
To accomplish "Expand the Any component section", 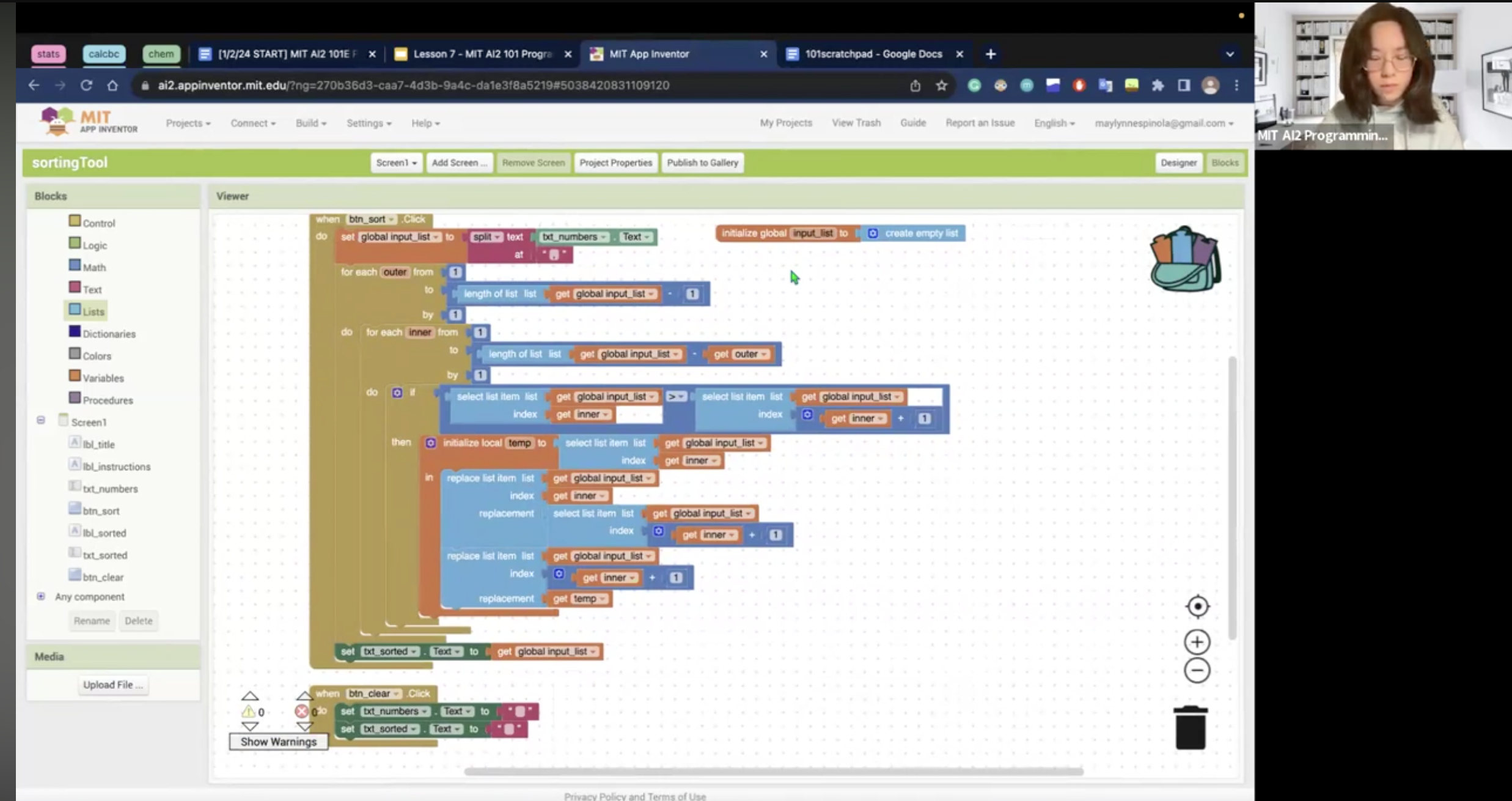I will pos(41,596).
